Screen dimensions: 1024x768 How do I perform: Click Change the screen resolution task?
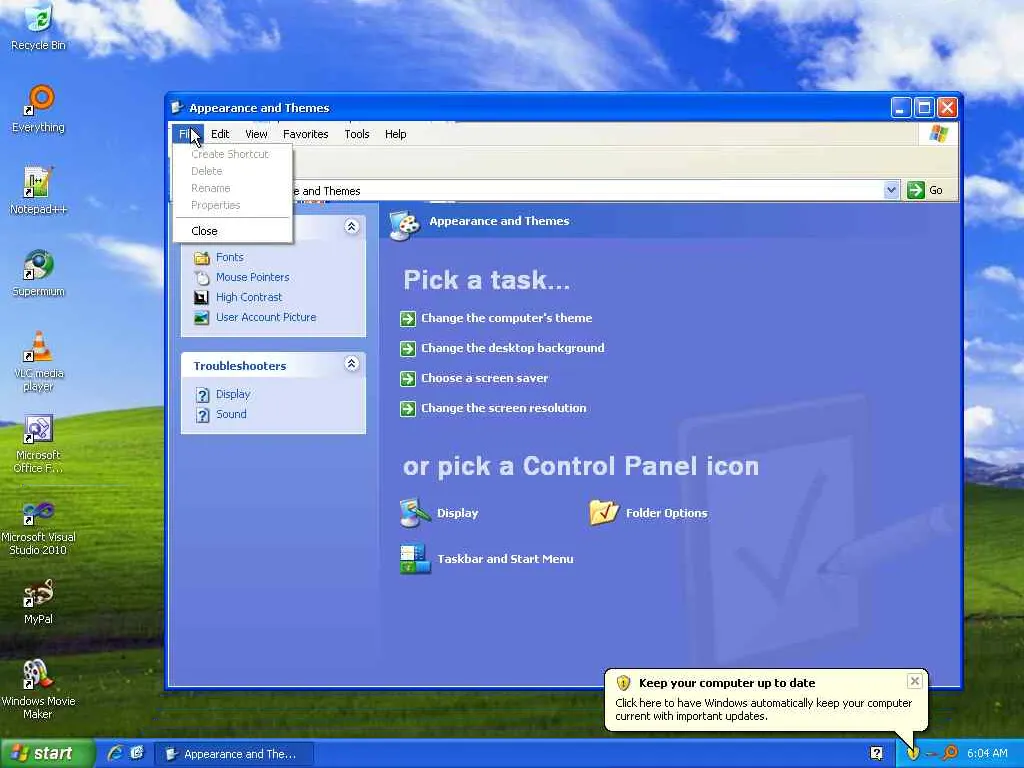pos(504,408)
